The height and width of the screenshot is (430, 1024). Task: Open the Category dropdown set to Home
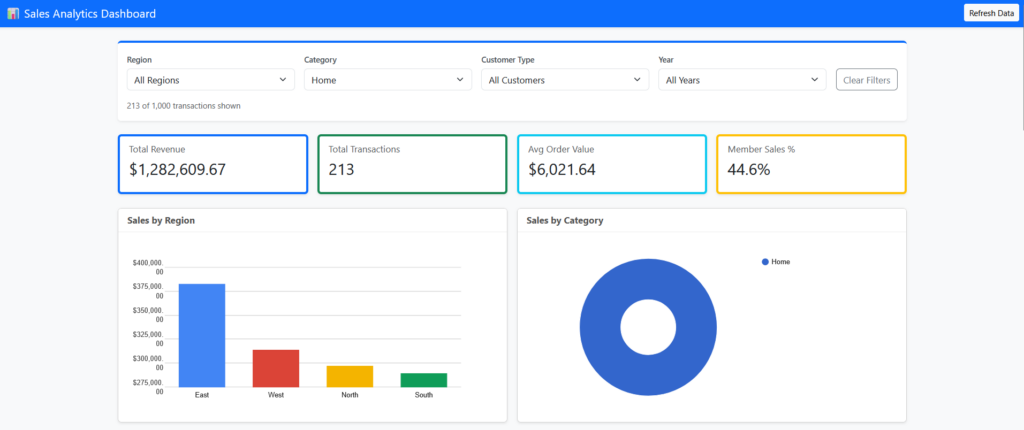(x=388, y=80)
